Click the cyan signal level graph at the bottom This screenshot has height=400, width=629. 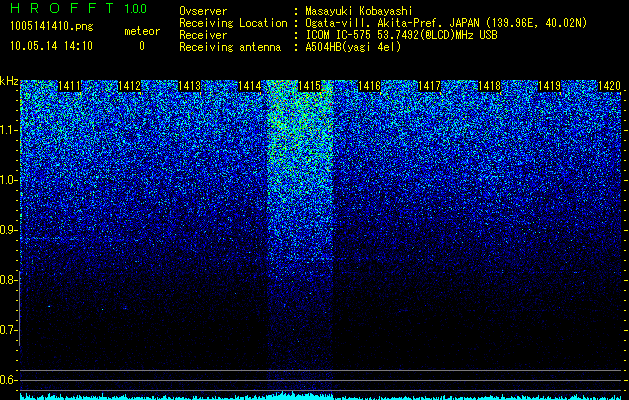321,396
